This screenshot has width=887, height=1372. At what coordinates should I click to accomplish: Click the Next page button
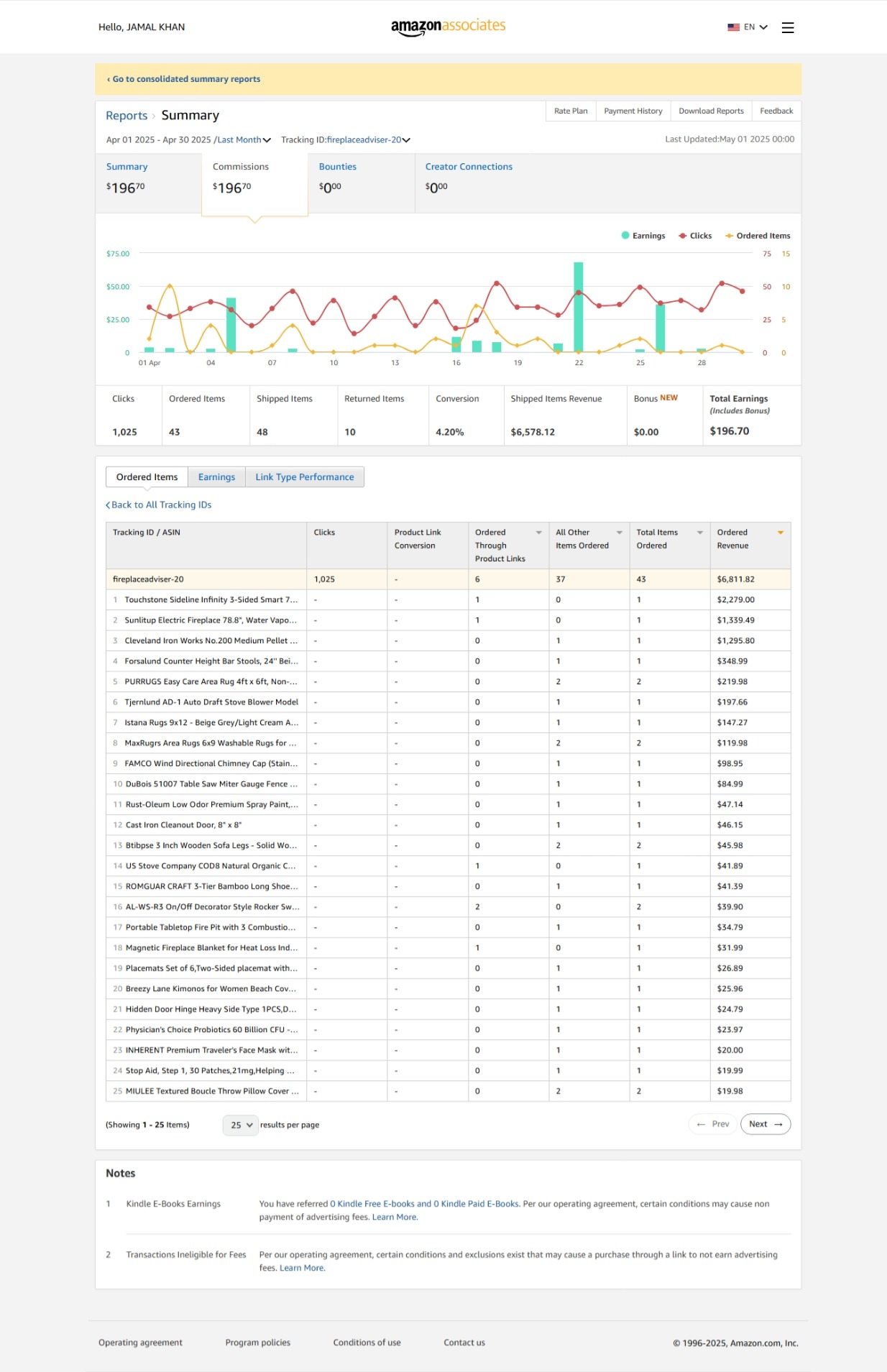pyautogui.click(x=766, y=1124)
